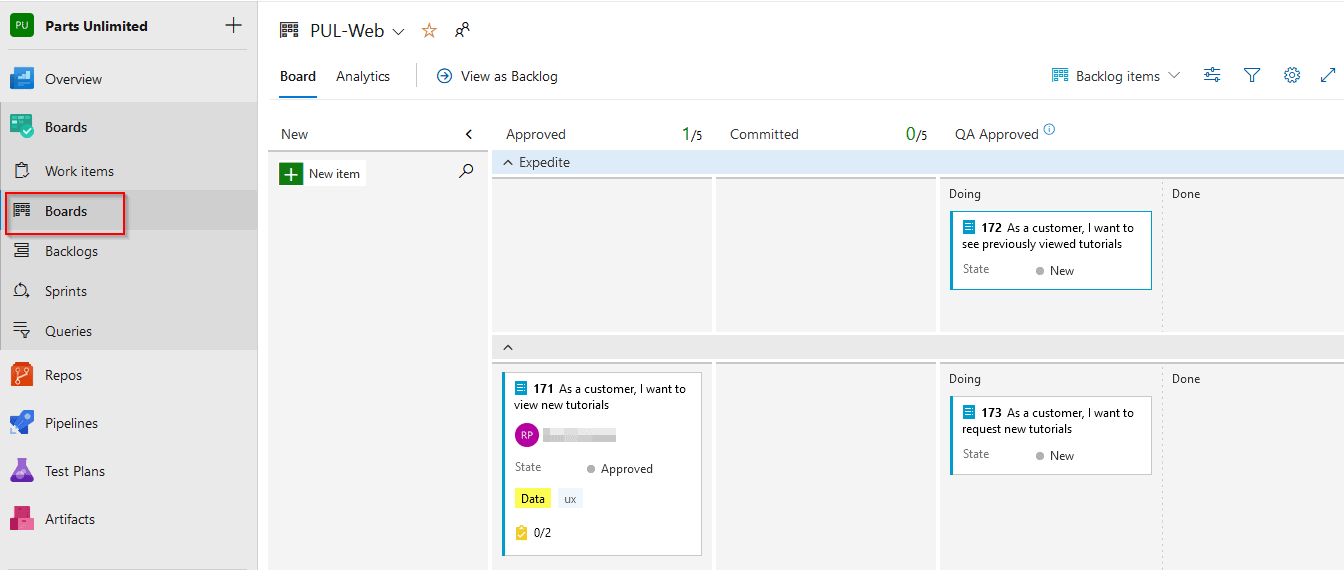Click the yellow Data tag on card 171
Screen dimensions: 1344x570
533,498
